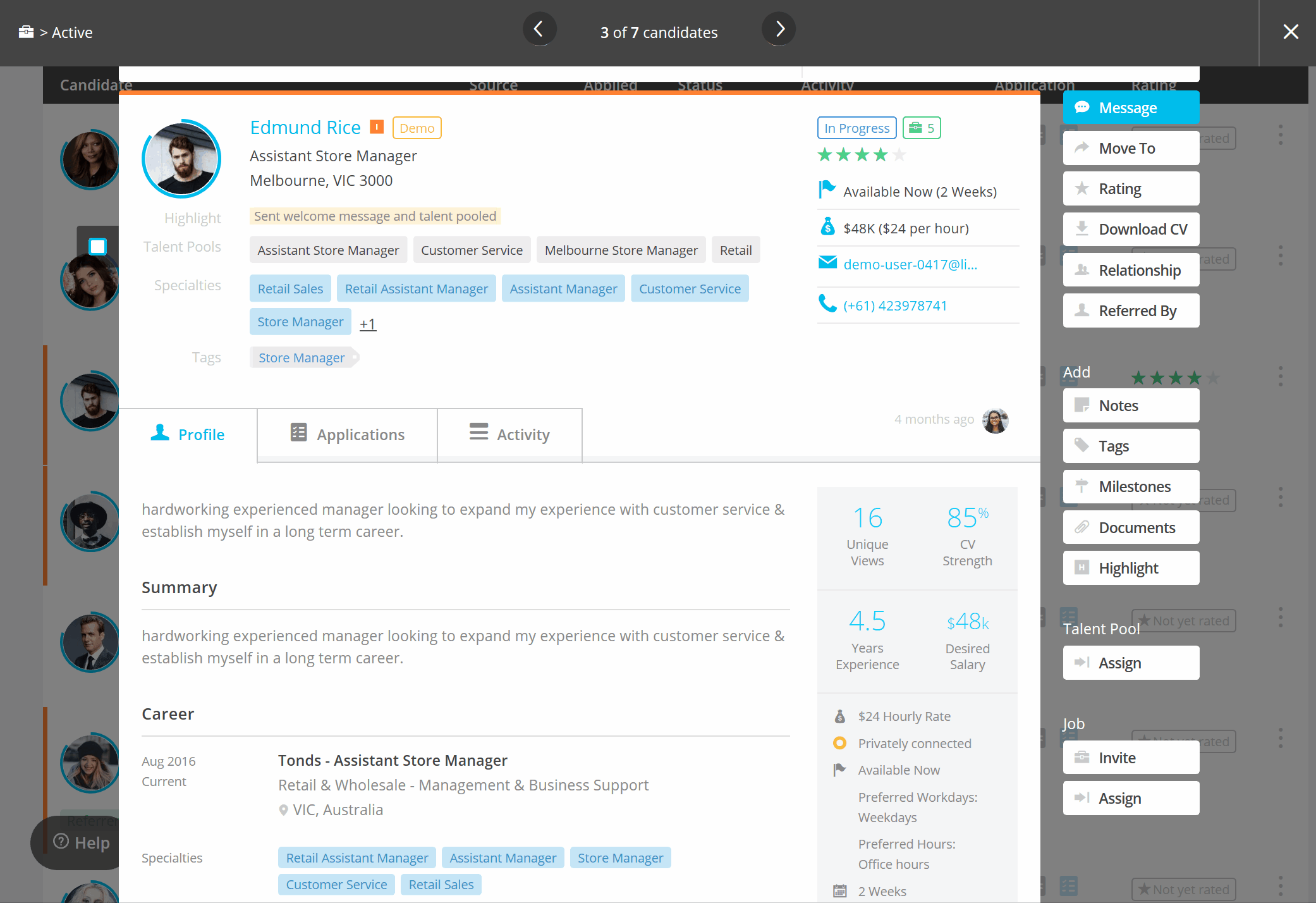Click the reviewer avatar next to 4 months ago
Image resolution: width=1316 pixels, height=903 pixels.
pyautogui.click(x=995, y=421)
